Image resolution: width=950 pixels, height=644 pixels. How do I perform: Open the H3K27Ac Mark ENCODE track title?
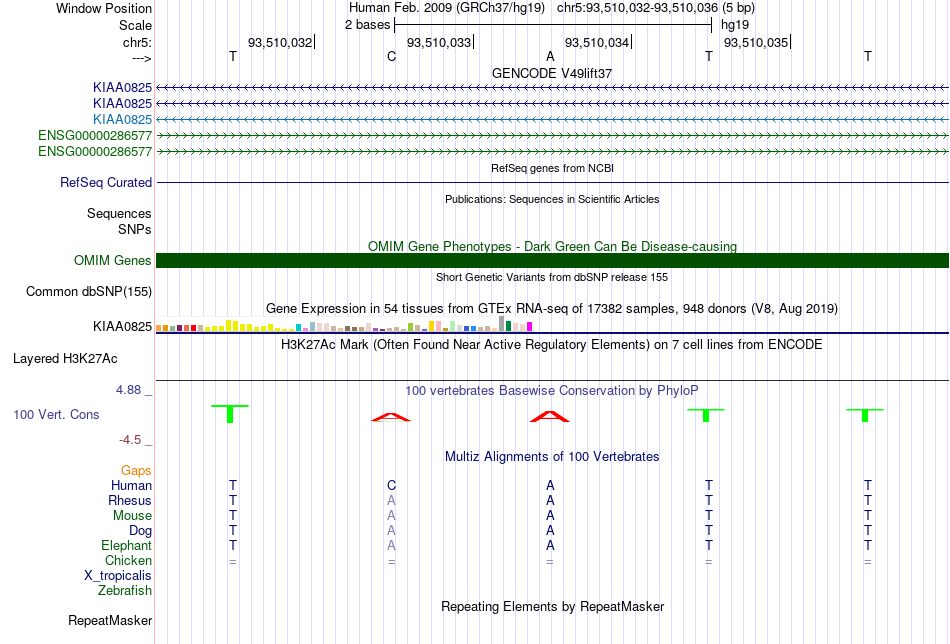[552, 345]
